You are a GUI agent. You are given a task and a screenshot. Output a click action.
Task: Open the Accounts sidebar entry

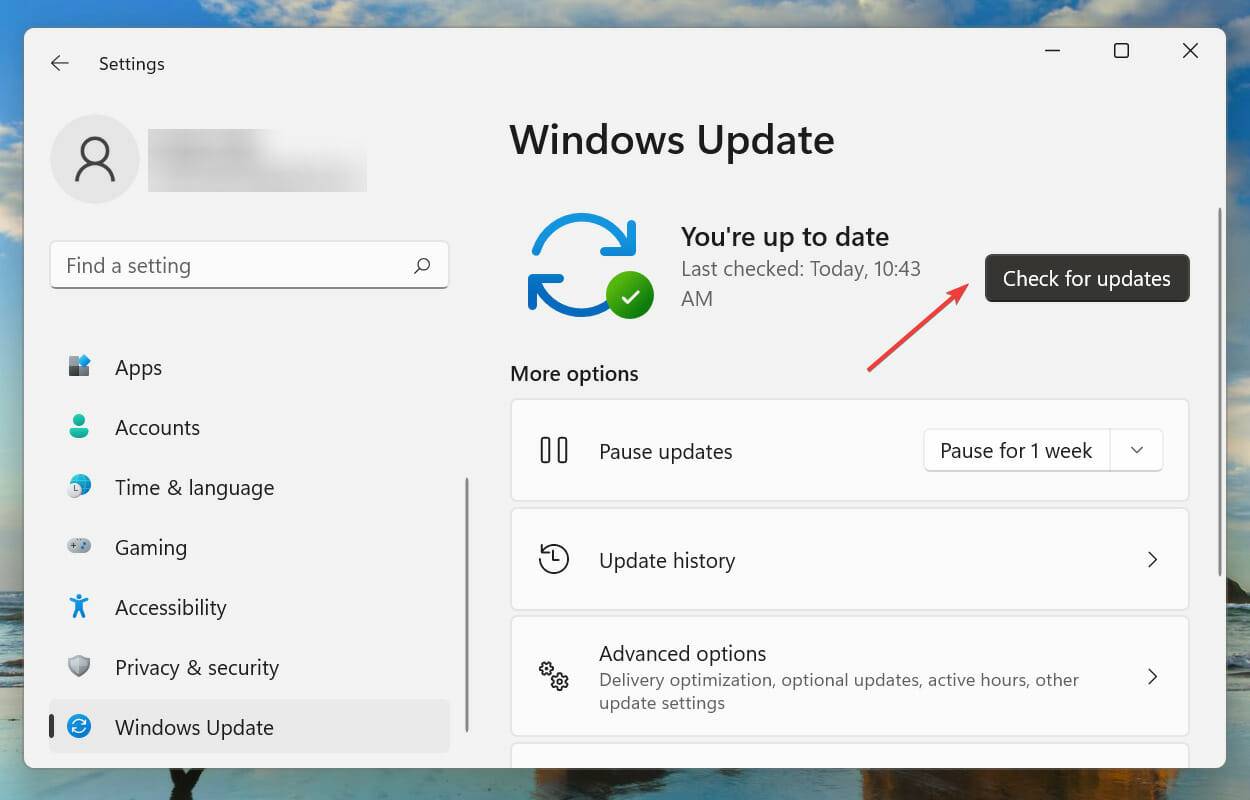pyautogui.click(x=157, y=427)
